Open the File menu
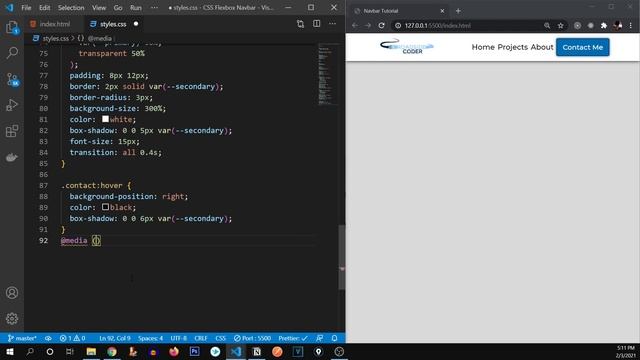This screenshot has height=360, width=640. 26,8
